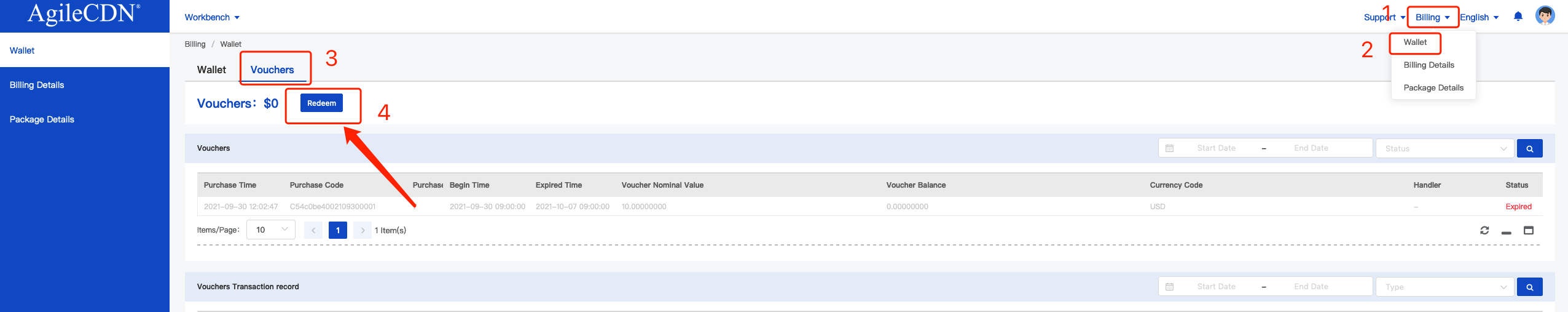Viewport: 1568px width, 312px height.
Task: Refresh the vouchers table
Action: 1484,230
